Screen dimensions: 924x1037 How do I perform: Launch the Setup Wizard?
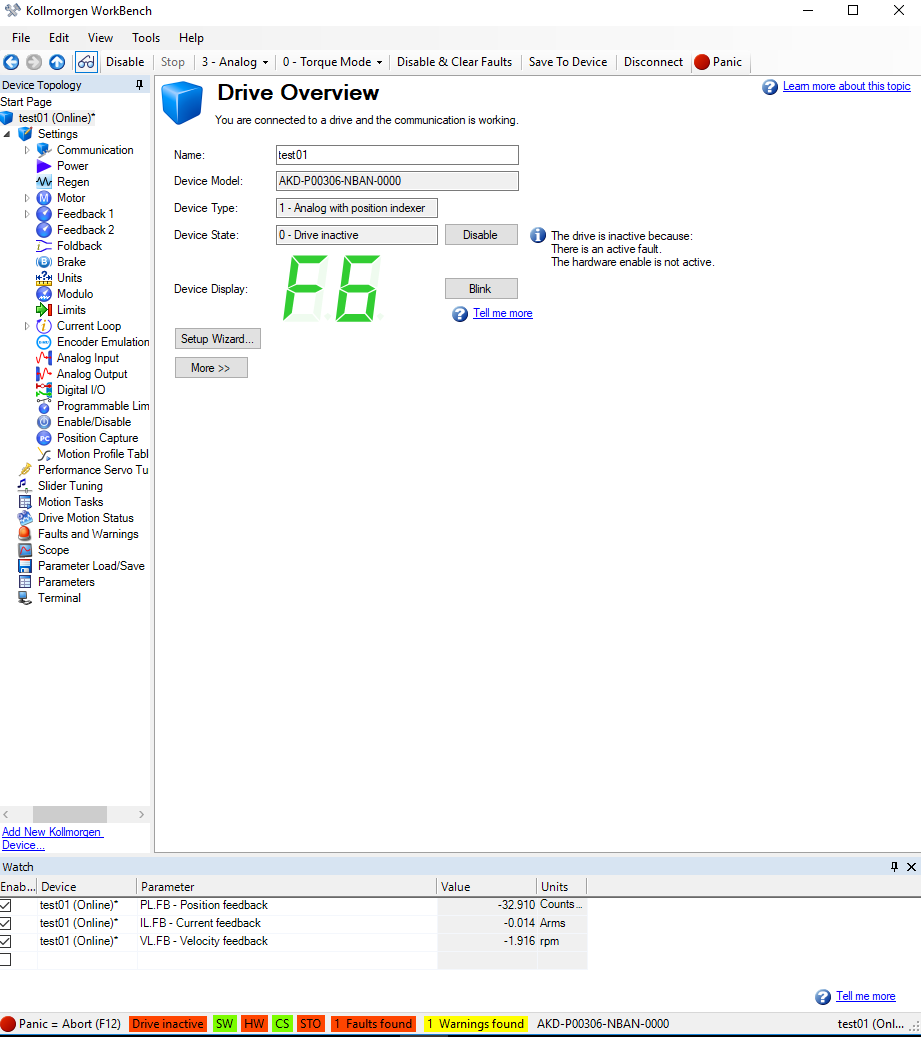(218, 339)
